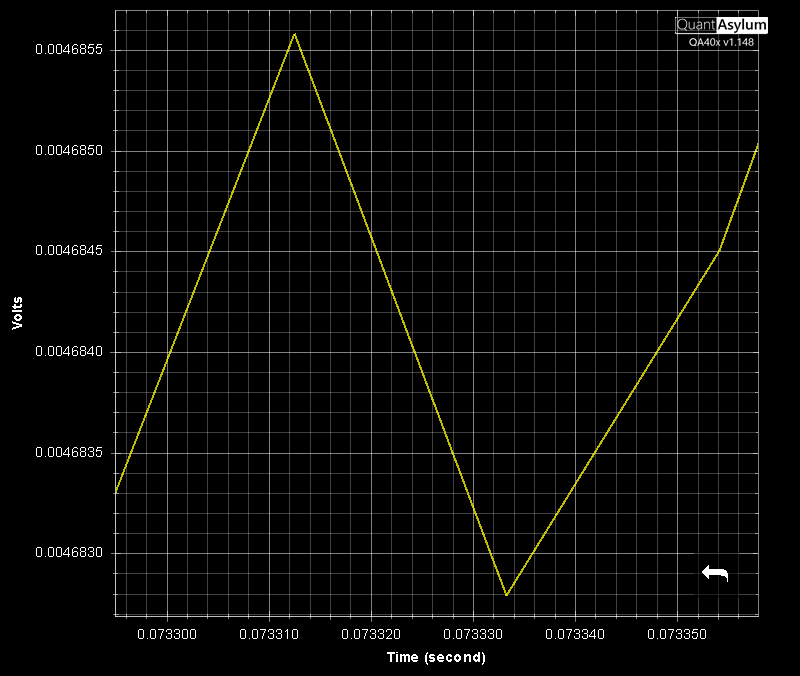This screenshot has height=676, width=800.
Task: Click the 0.0046835 voltage tick label
Action: tap(69, 453)
